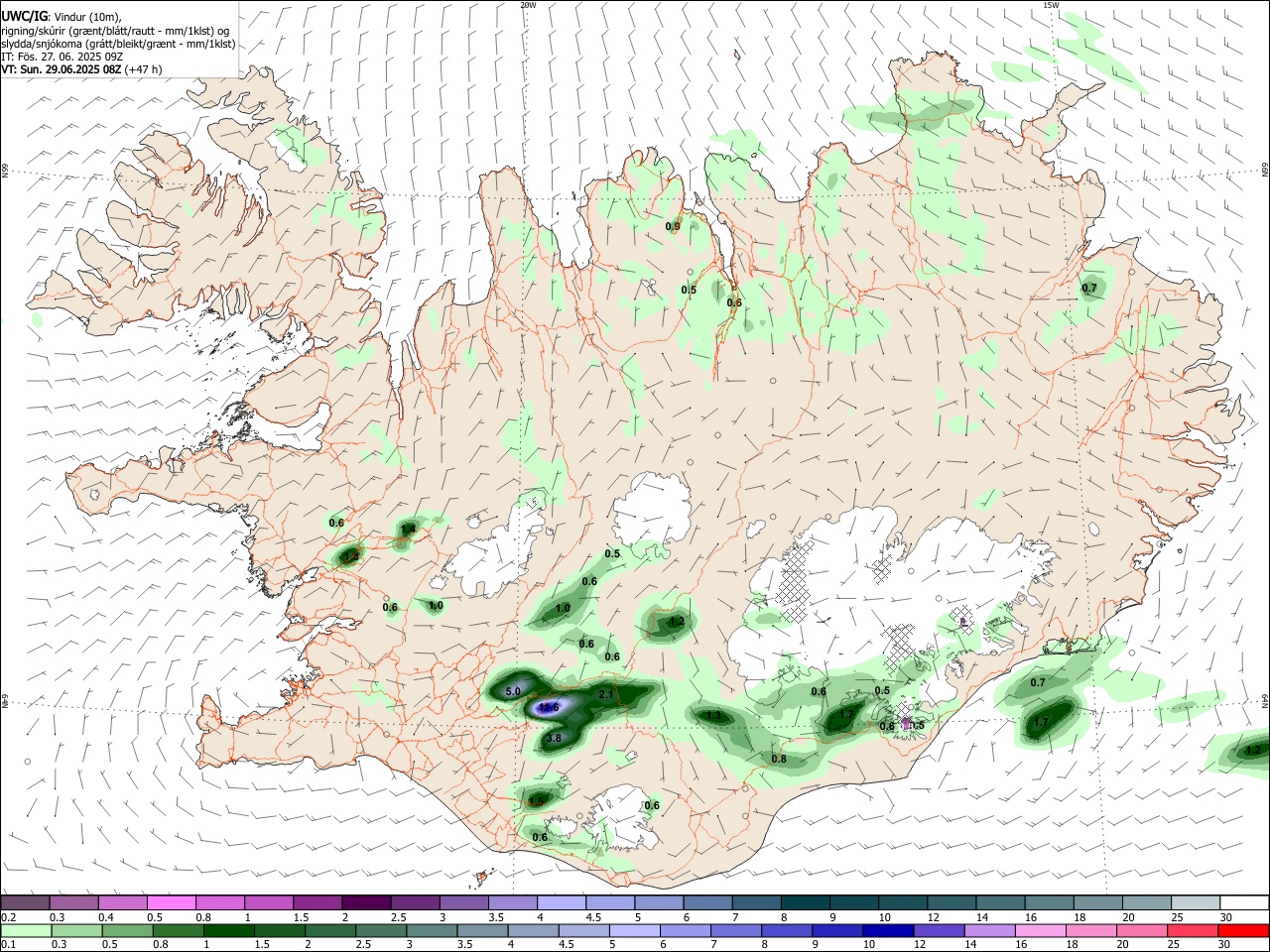
Task: Select the dark teal 8–9 swatch in upper legend
Action: click(806, 902)
